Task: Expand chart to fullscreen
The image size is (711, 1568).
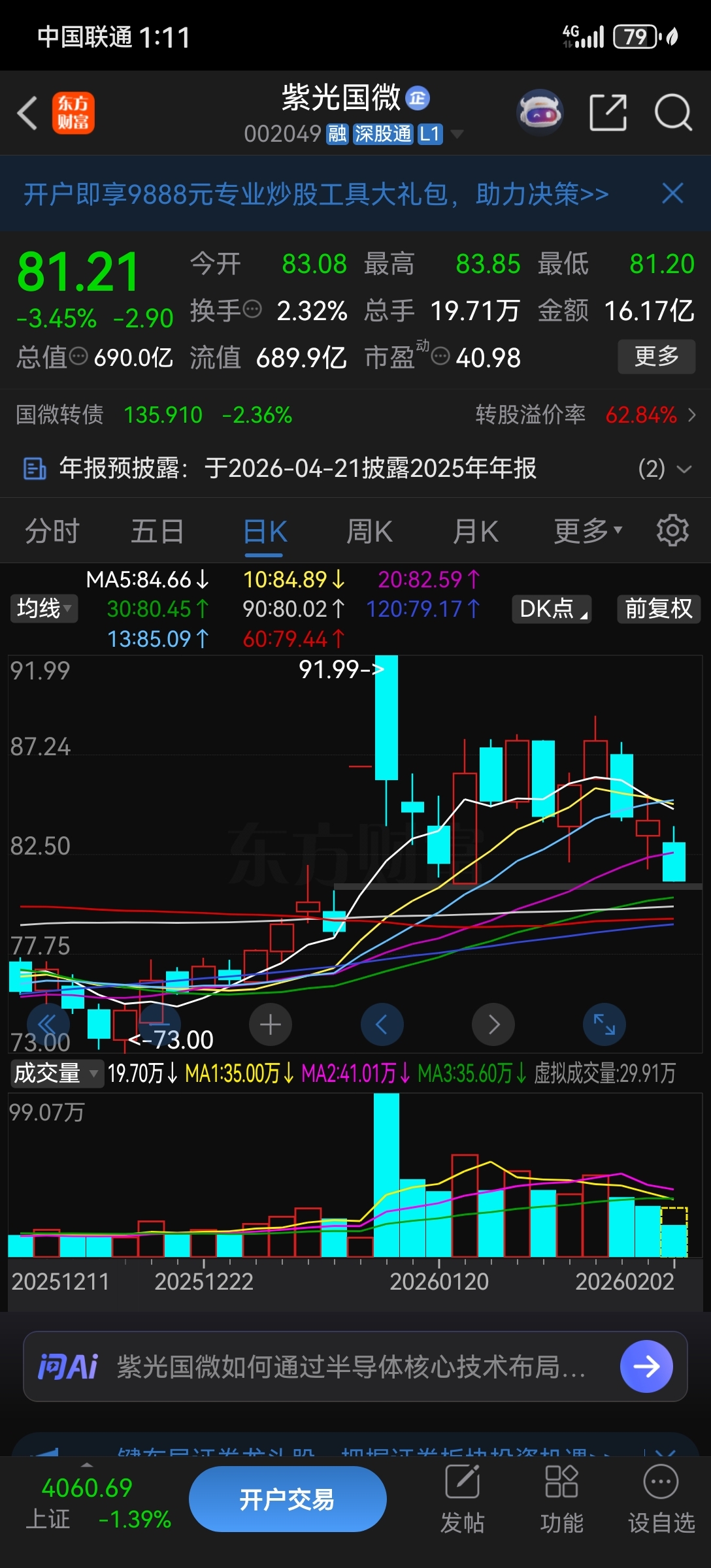Action: pyautogui.click(x=604, y=1024)
